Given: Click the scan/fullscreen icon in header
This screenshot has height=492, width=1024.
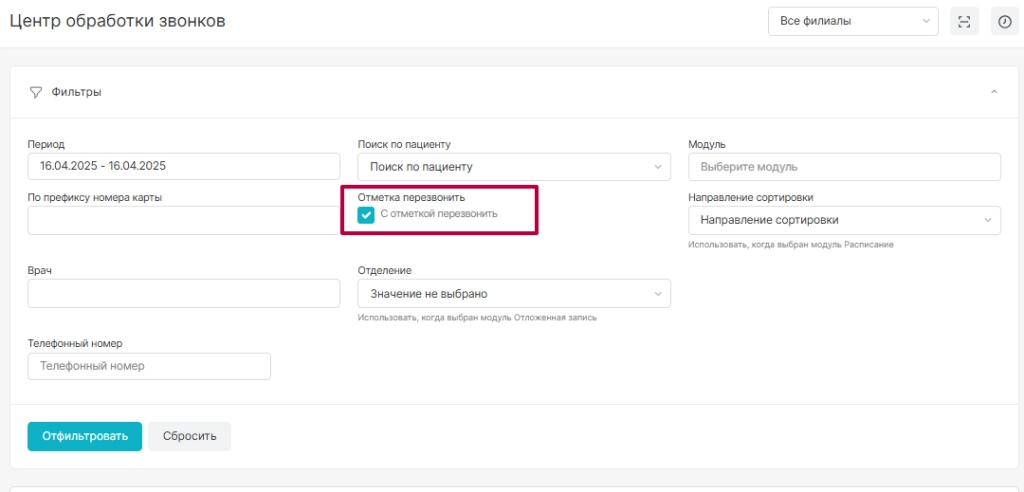Looking at the screenshot, I should (964, 22).
